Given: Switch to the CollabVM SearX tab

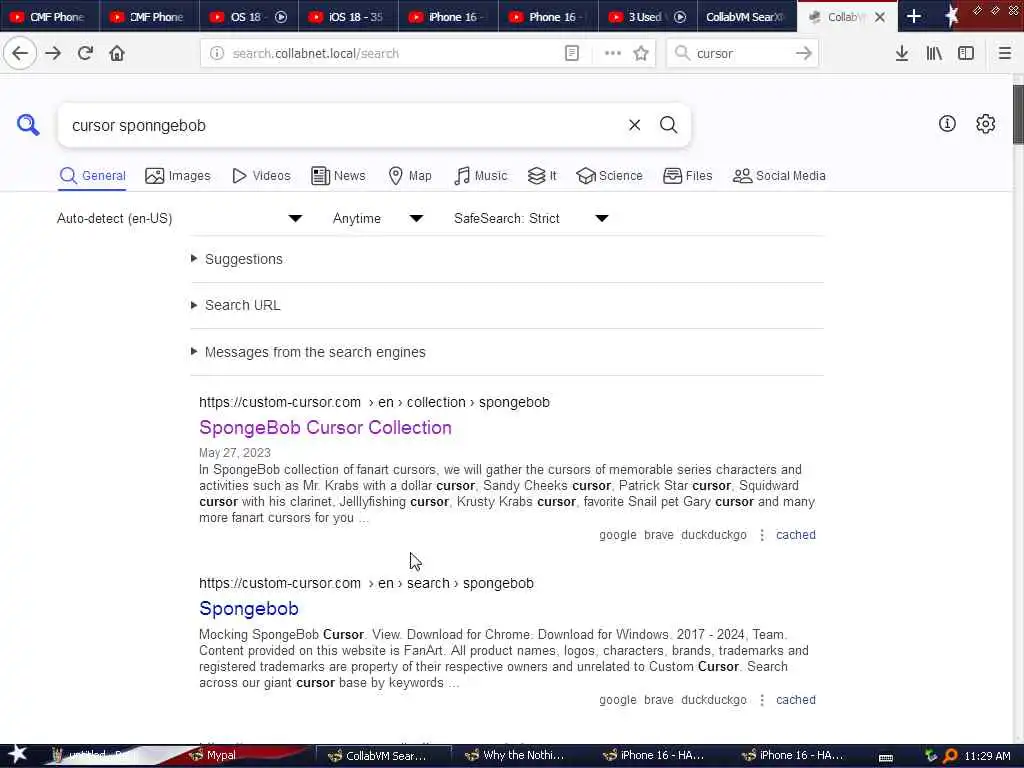Looking at the screenshot, I should pos(746,16).
